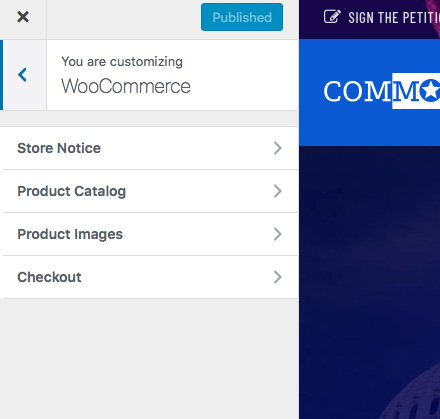The width and height of the screenshot is (440, 419).
Task: Open the Store Notice section
Action: pyautogui.click(x=149, y=148)
